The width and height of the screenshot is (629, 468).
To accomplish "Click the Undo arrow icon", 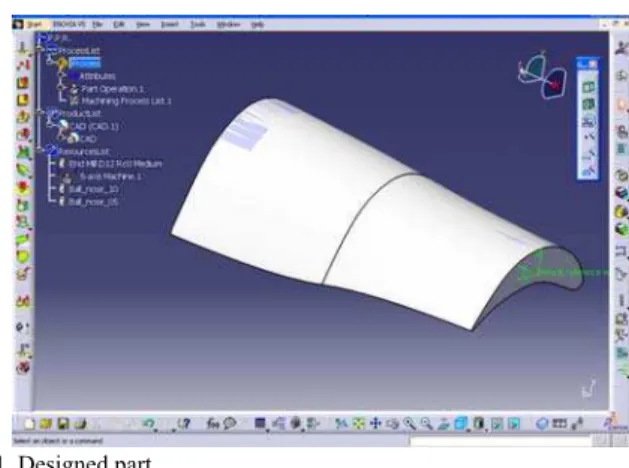I will [x=149, y=423].
